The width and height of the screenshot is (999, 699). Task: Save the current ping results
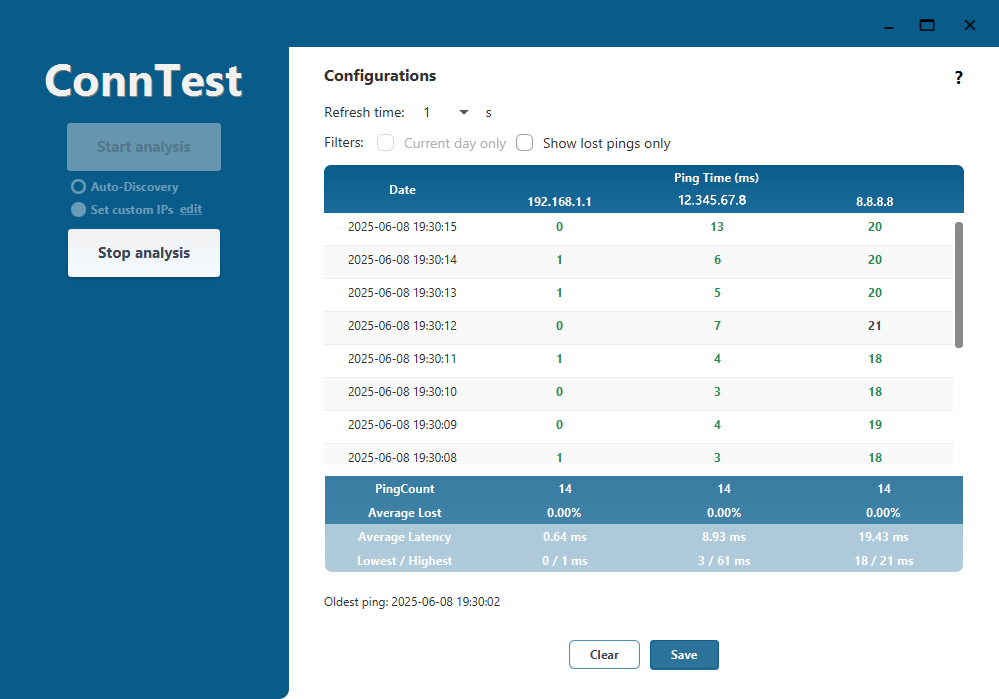coord(684,654)
